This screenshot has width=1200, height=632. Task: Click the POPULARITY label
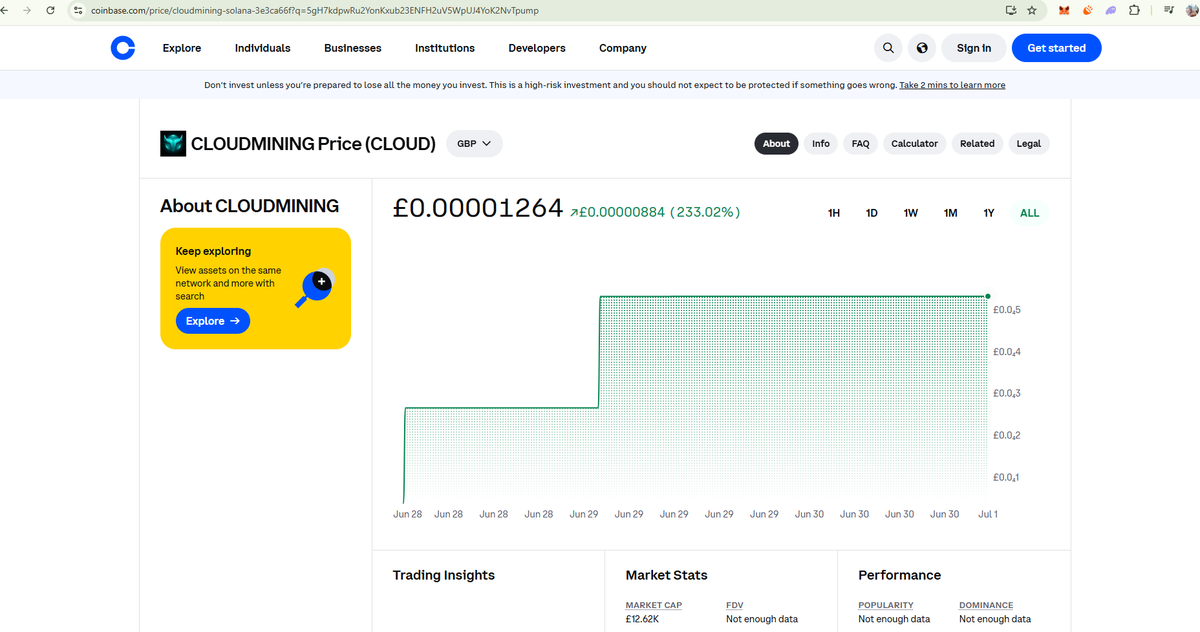tap(886, 605)
